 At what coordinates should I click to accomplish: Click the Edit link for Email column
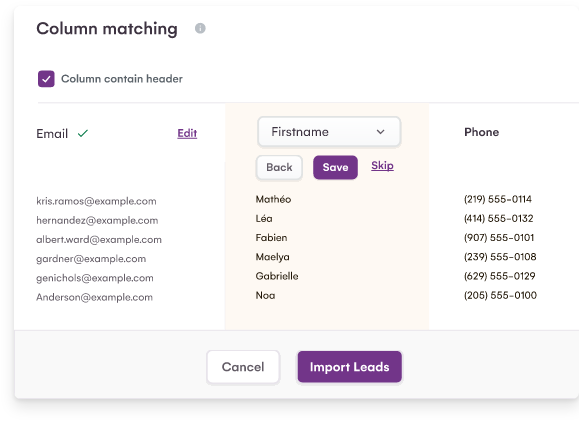(187, 133)
